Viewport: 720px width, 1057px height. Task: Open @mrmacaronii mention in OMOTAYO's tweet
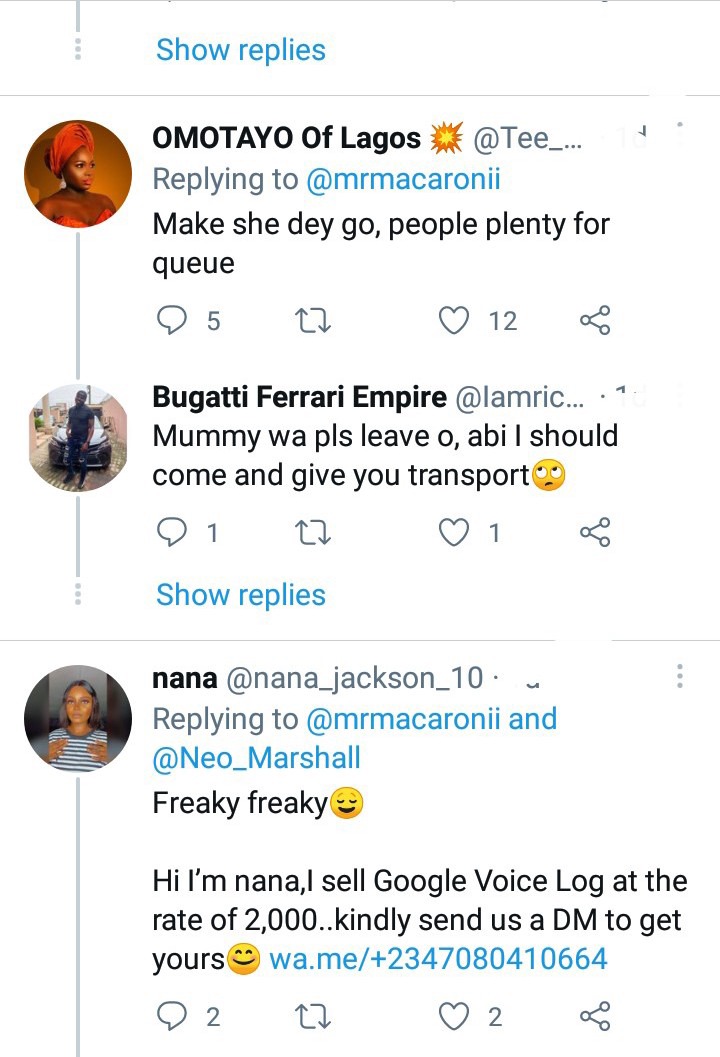(403, 180)
